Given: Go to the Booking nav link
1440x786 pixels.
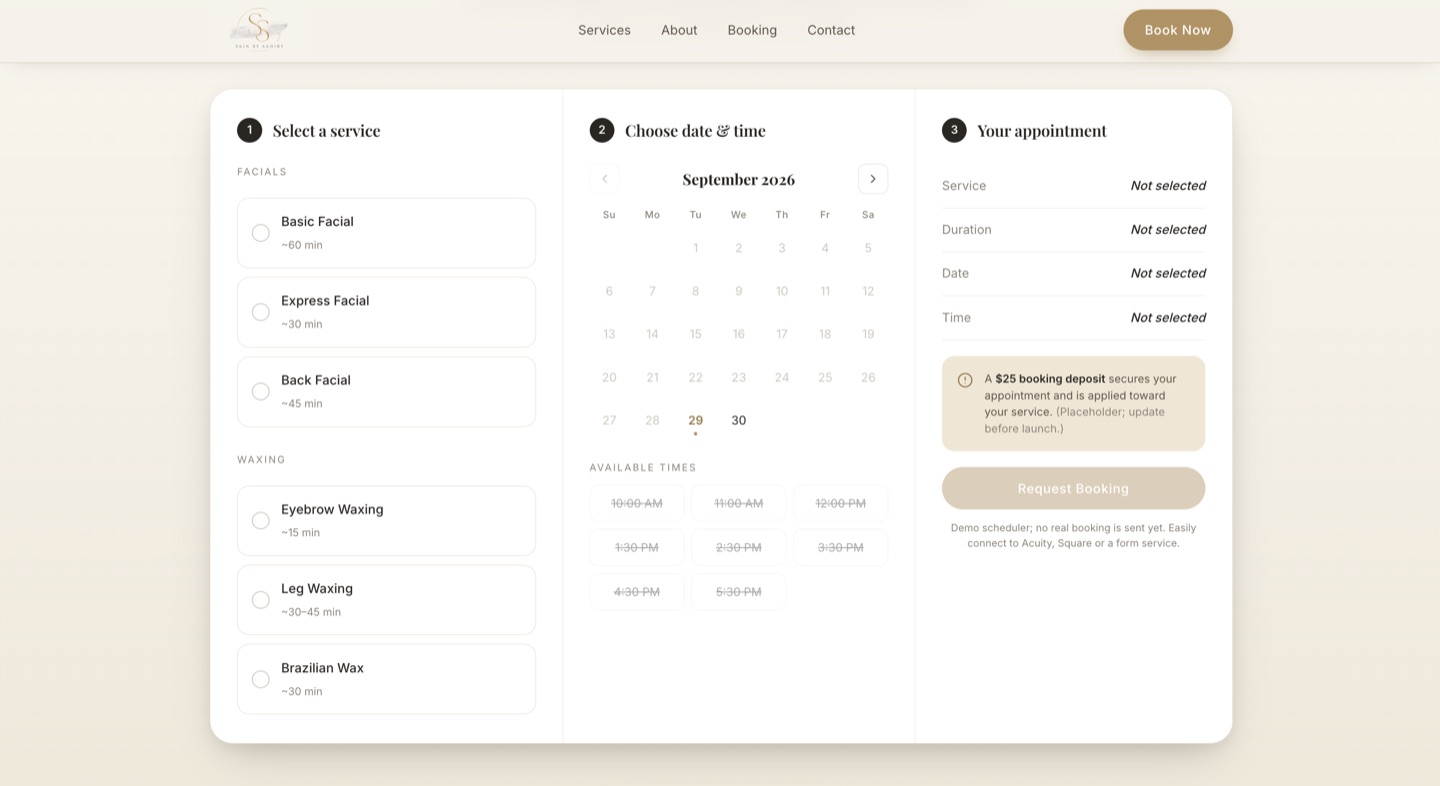Looking at the screenshot, I should coord(752,30).
